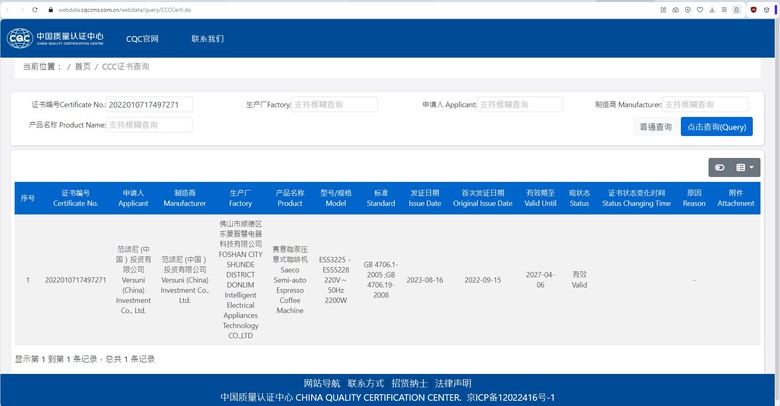This screenshot has width=780, height=406.
Task: Click the CQC logo in the header
Action: tap(55, 38)
